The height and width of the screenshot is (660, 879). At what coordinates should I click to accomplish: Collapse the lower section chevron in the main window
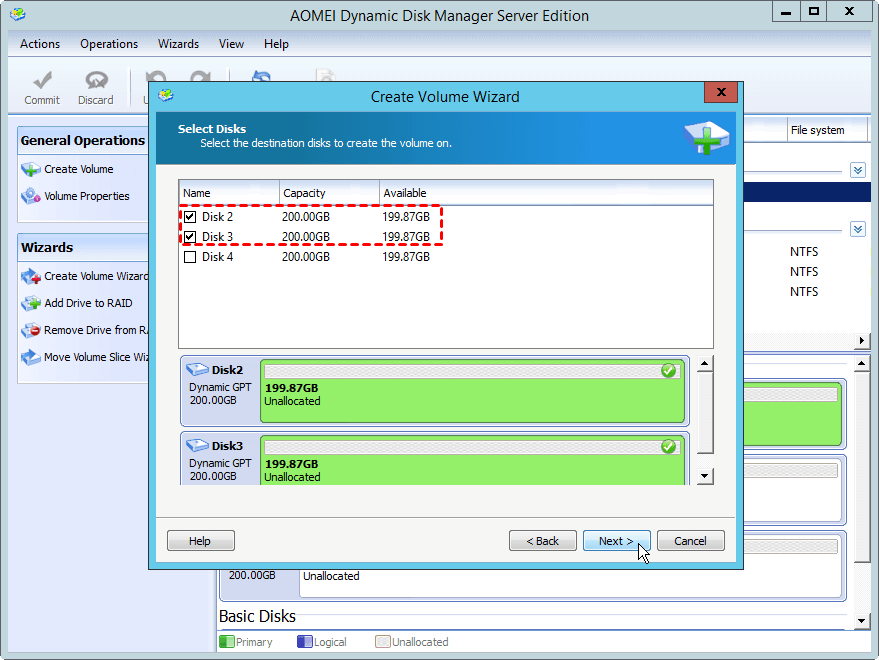[x=858, y=229]
